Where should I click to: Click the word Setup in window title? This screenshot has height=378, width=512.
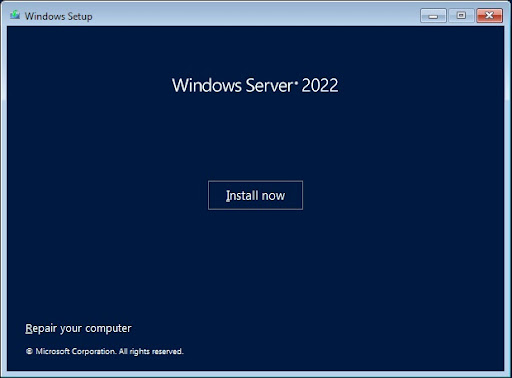pyautogui.click(x=80, y=16)
